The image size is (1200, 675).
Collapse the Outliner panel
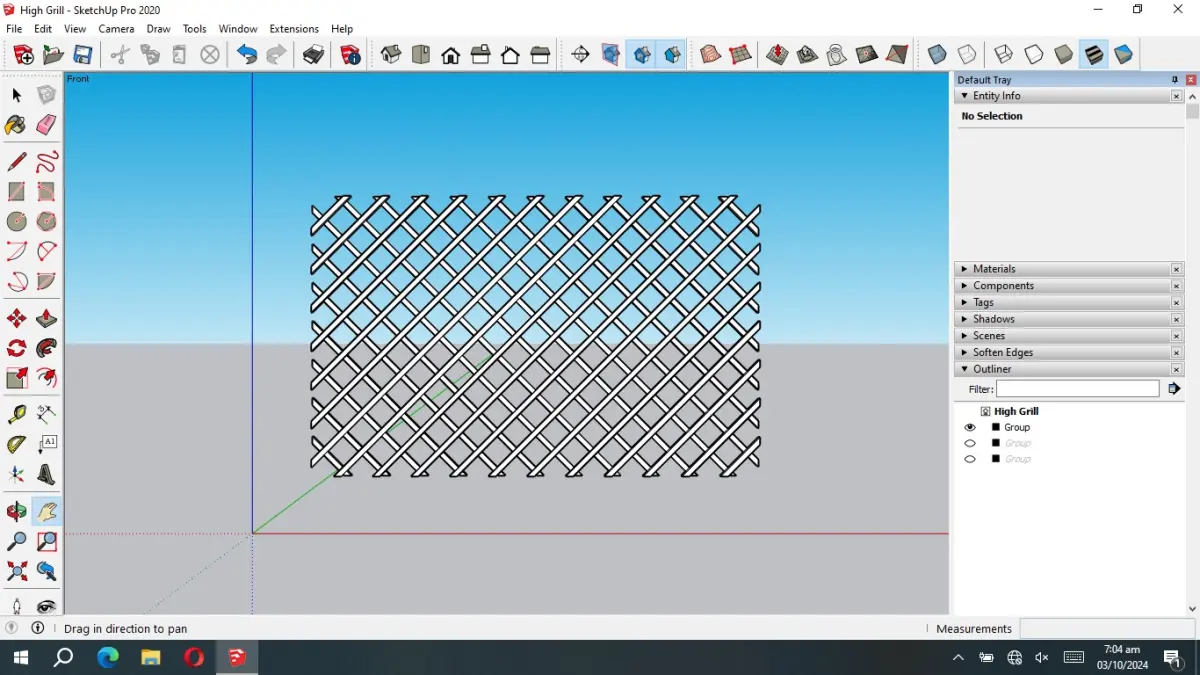coord(964,369)
